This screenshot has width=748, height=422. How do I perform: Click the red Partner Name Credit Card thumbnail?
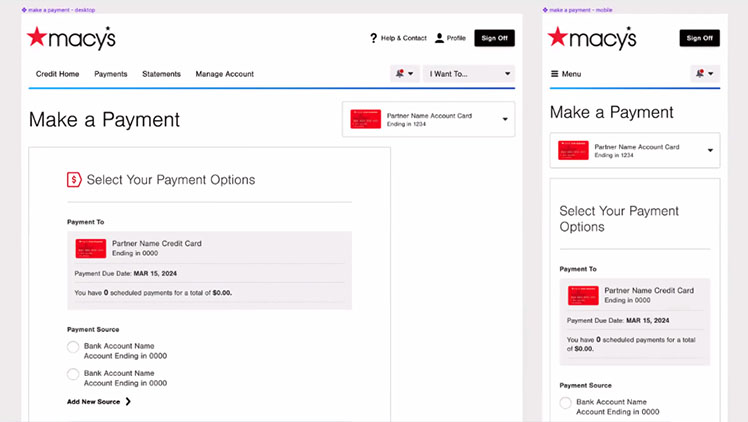click(x=90, y=247)
